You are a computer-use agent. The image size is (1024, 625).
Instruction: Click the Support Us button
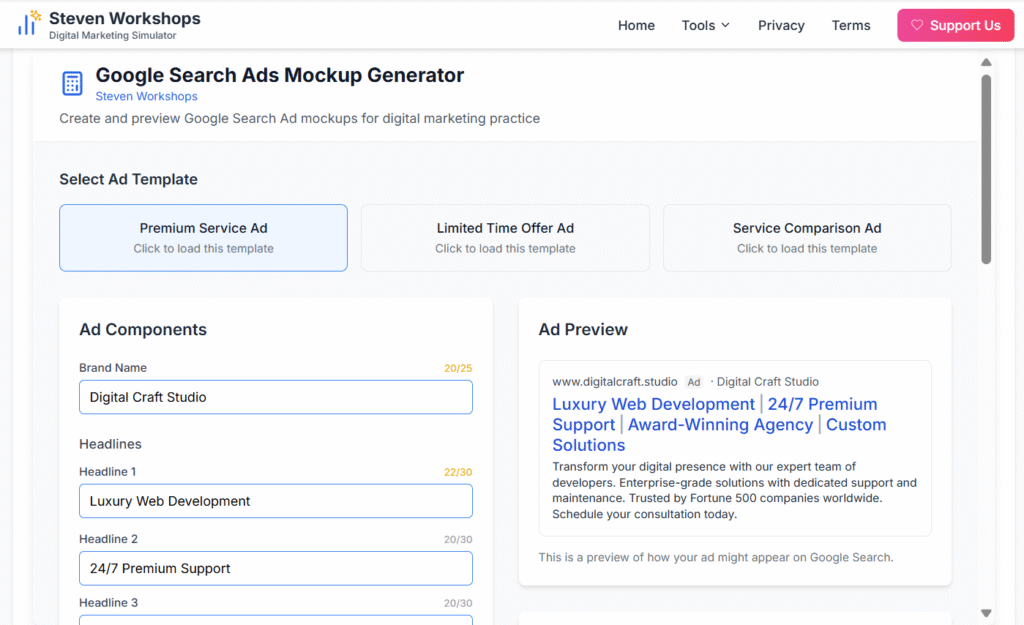click(x=955, y=25)
